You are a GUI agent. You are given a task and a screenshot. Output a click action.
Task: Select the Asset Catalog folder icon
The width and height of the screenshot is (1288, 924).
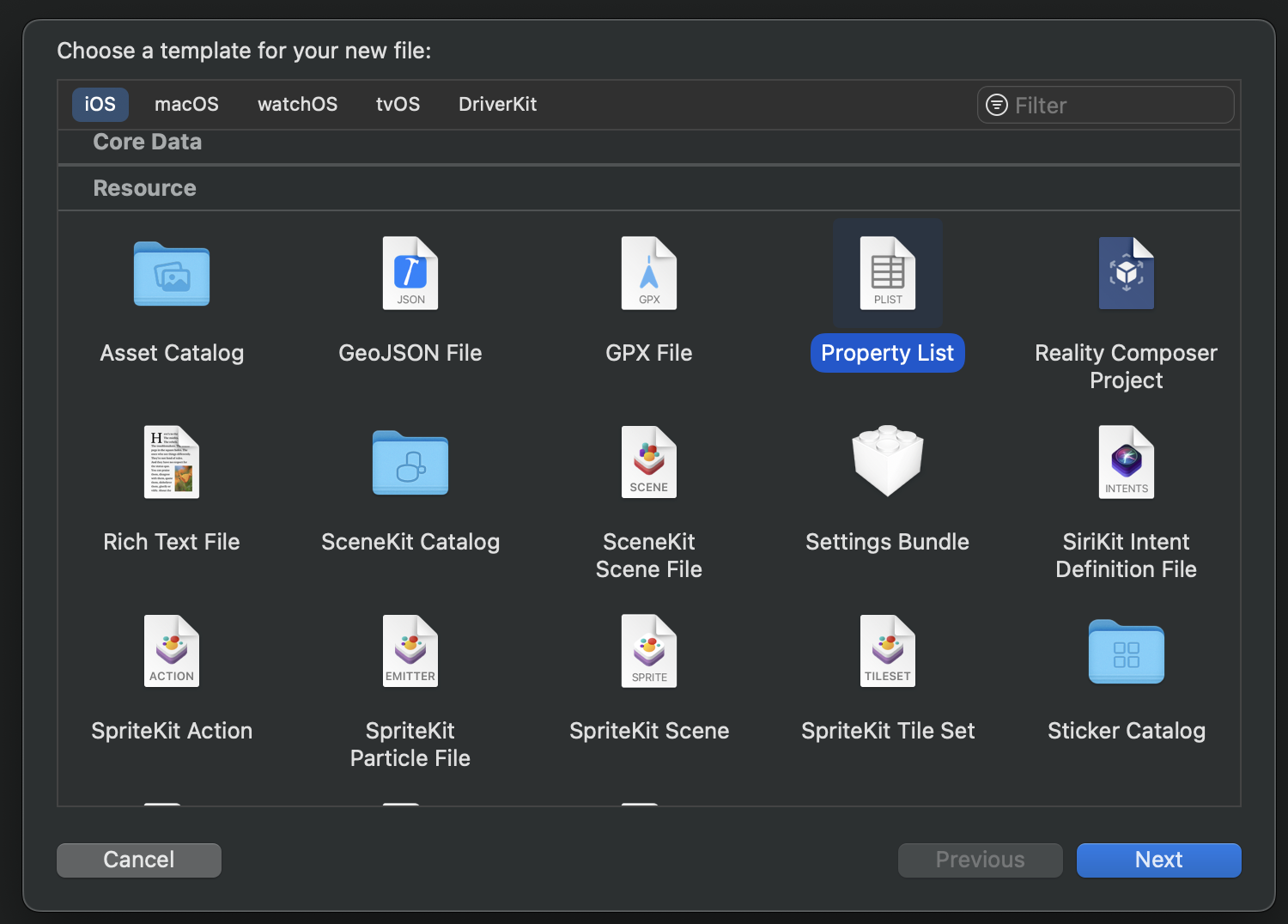pyautogui.click(x=172, y=274)
